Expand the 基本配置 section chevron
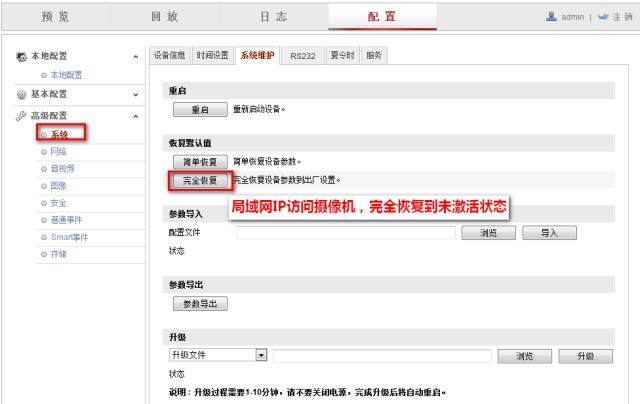640x404 pixels. tap(135, 95)
